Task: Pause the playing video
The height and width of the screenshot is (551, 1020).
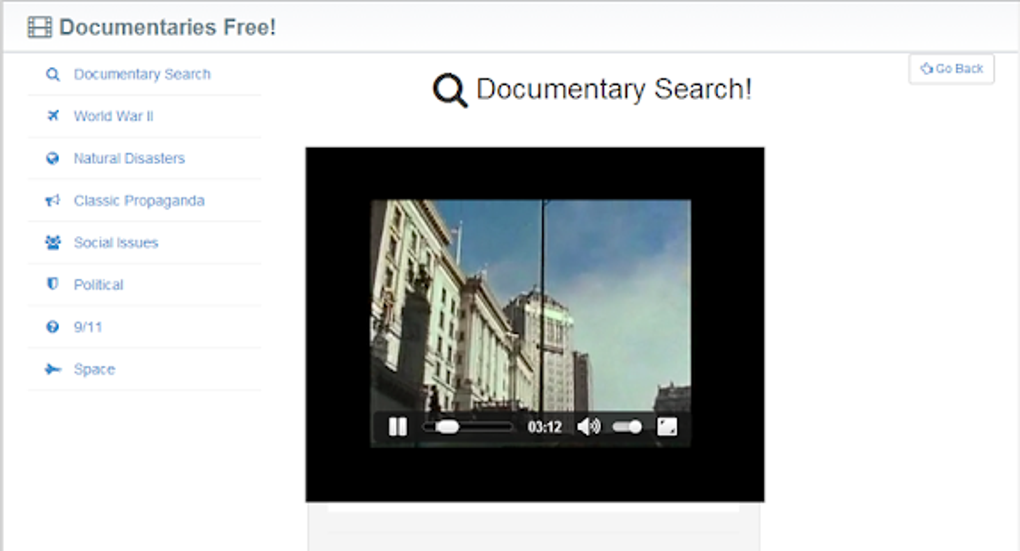Action: pos(397,427)
